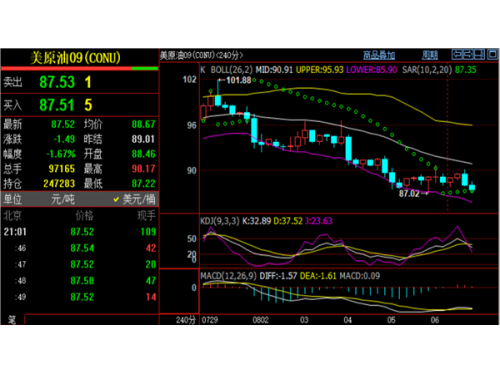Screen dimensions: 500x375
Task: Click the yellow checkmark beside 美元/桶
Action: pos(116,199)
